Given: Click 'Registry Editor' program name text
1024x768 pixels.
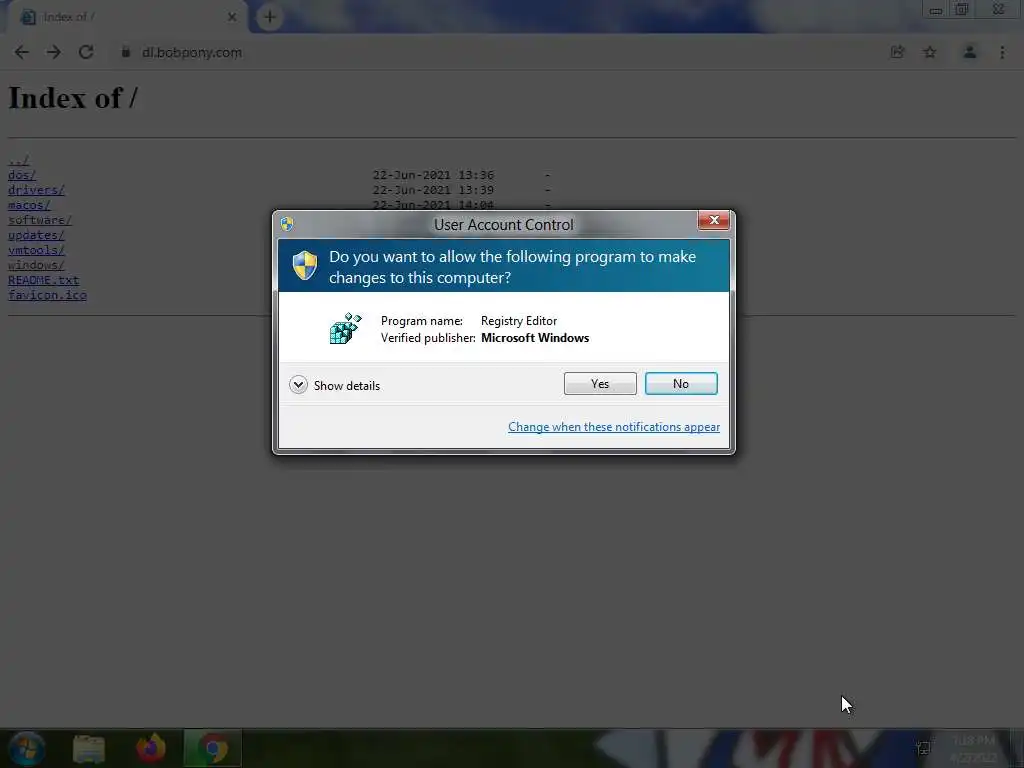Looking at the screenshot, I should click(x=519, y=321).
